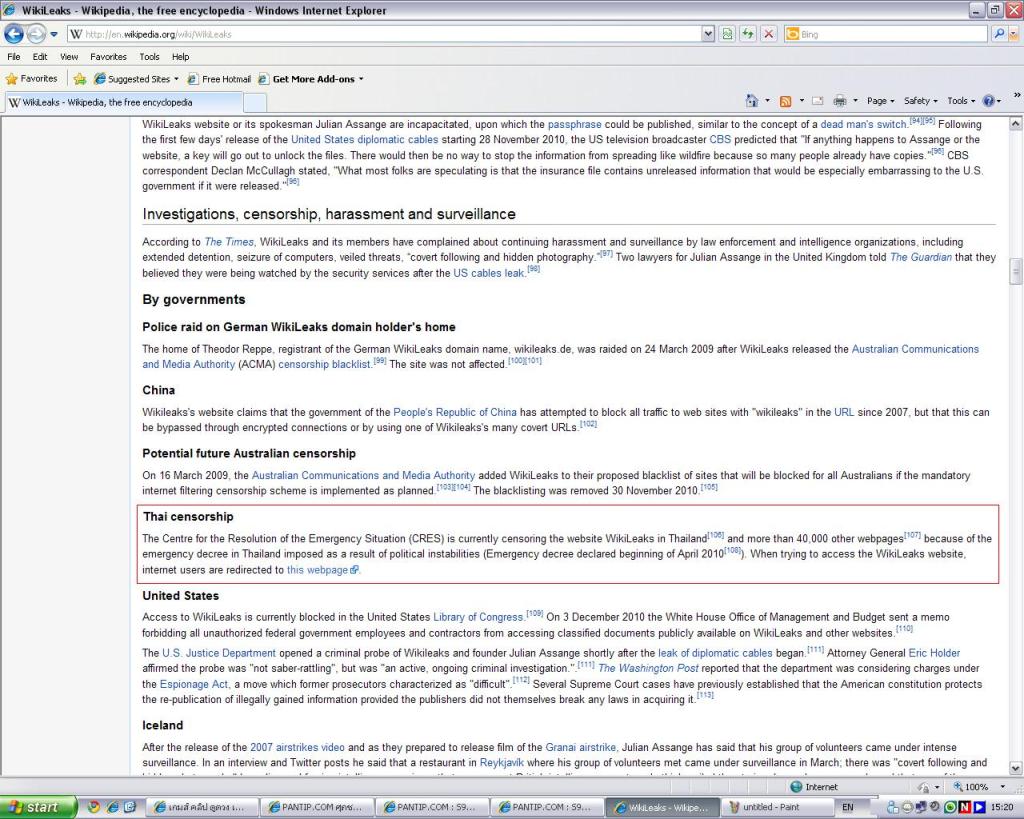The image size is (1024, 819).
Task: Follow the 'Reykjavik' link
Action: click(x=502, y=763)
